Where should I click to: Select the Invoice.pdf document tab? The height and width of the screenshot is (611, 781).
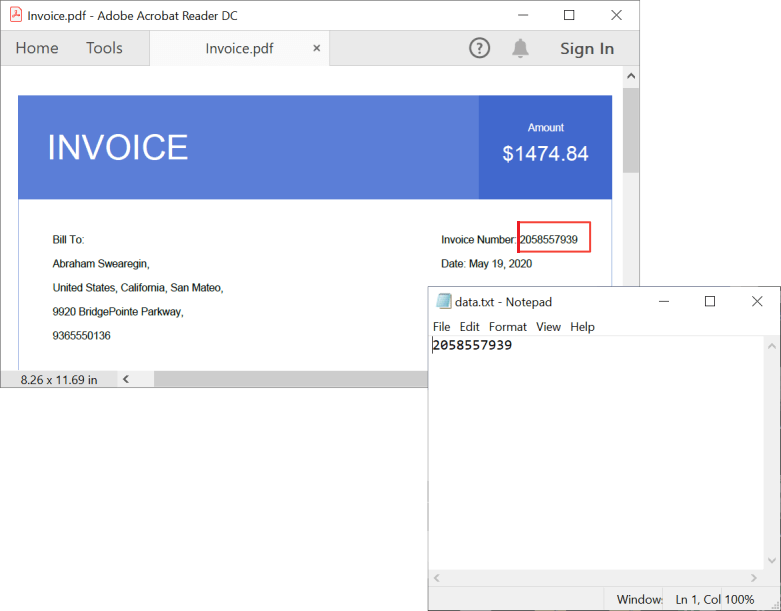point(239,48)
